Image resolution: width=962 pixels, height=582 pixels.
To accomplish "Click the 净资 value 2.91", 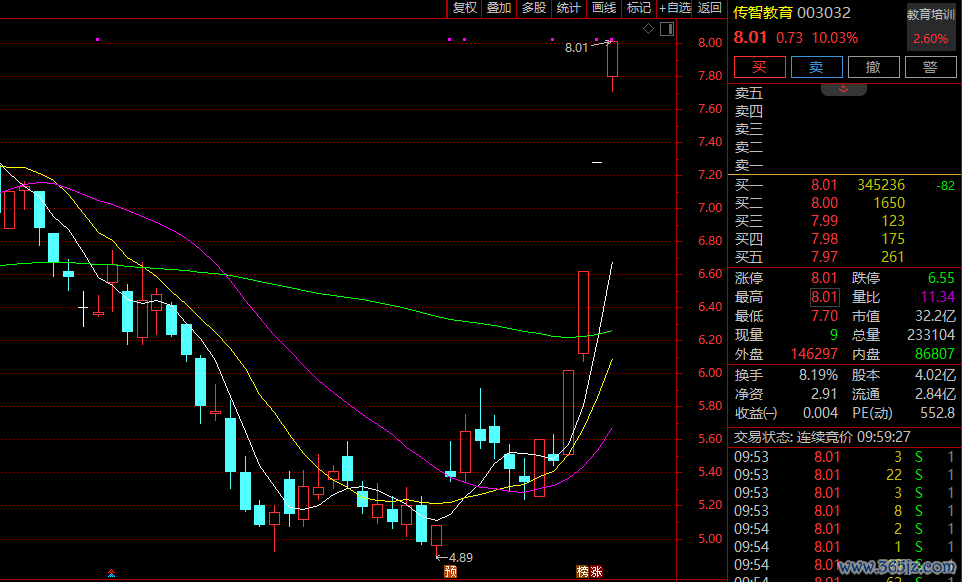I will click(x=825, y=394).
